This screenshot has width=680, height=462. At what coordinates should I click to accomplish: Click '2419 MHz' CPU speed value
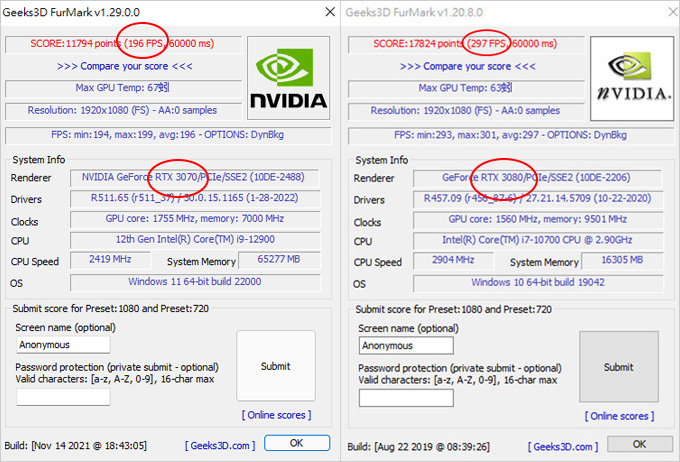(111, 259)
